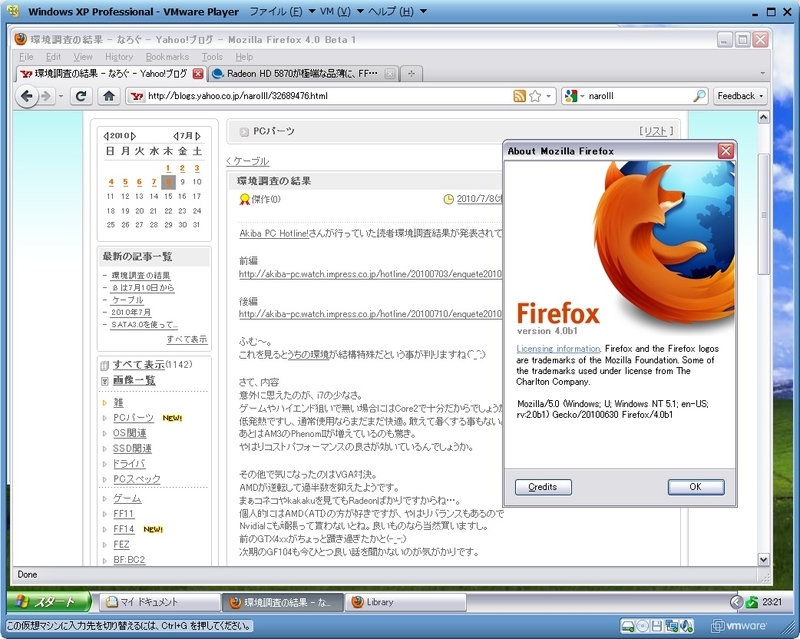Switch to Radeon HD 5870 tab

pyautogui.click(x=303, y=74)
